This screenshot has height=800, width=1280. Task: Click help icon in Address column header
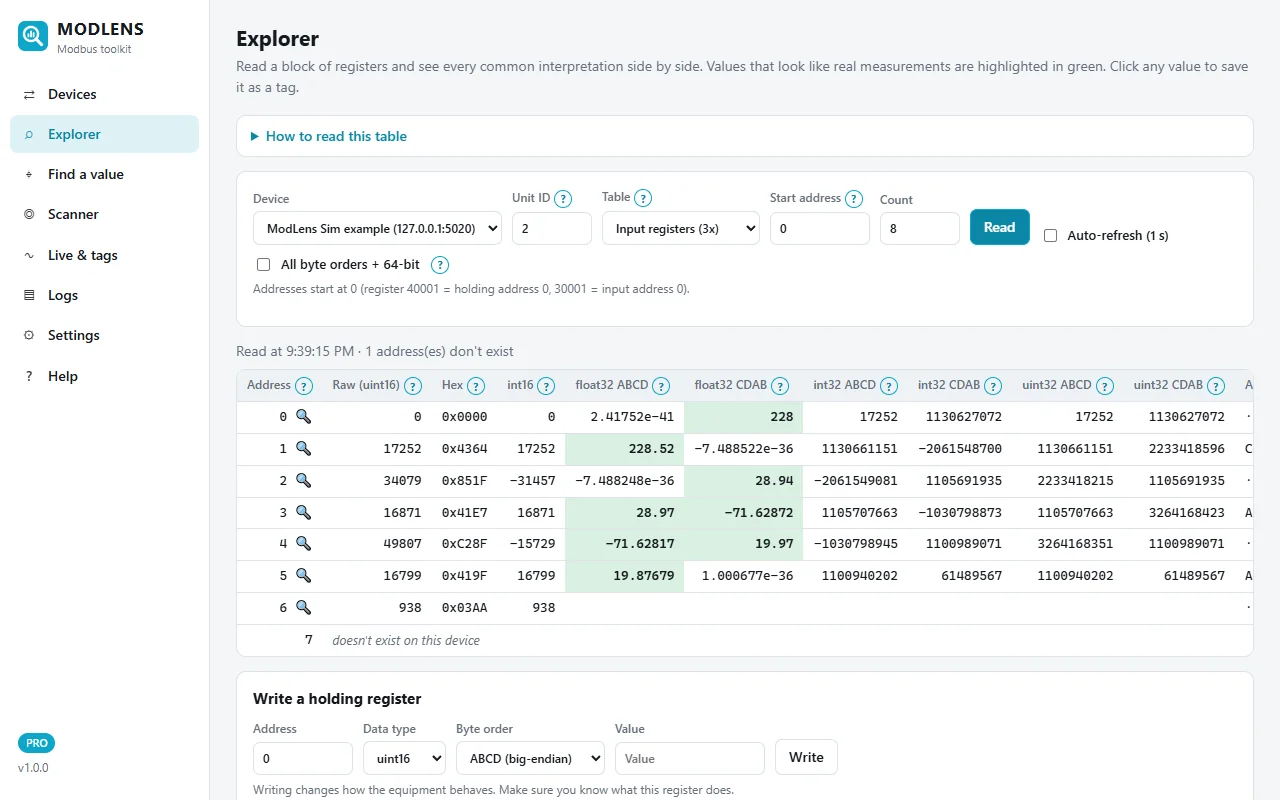coord(304,386)
